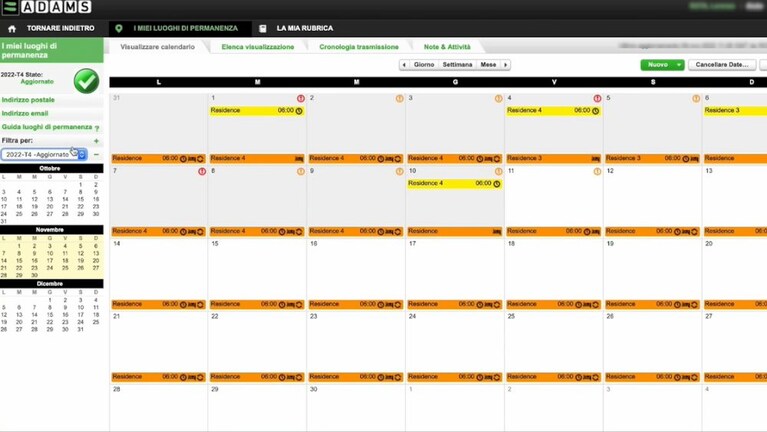Image resolution: width=767 pixels, height=432 pixels.
Task: Click recurrence icon in day 31 orange Residence bar
Action: pyautogui.click(x=200, y=159)
